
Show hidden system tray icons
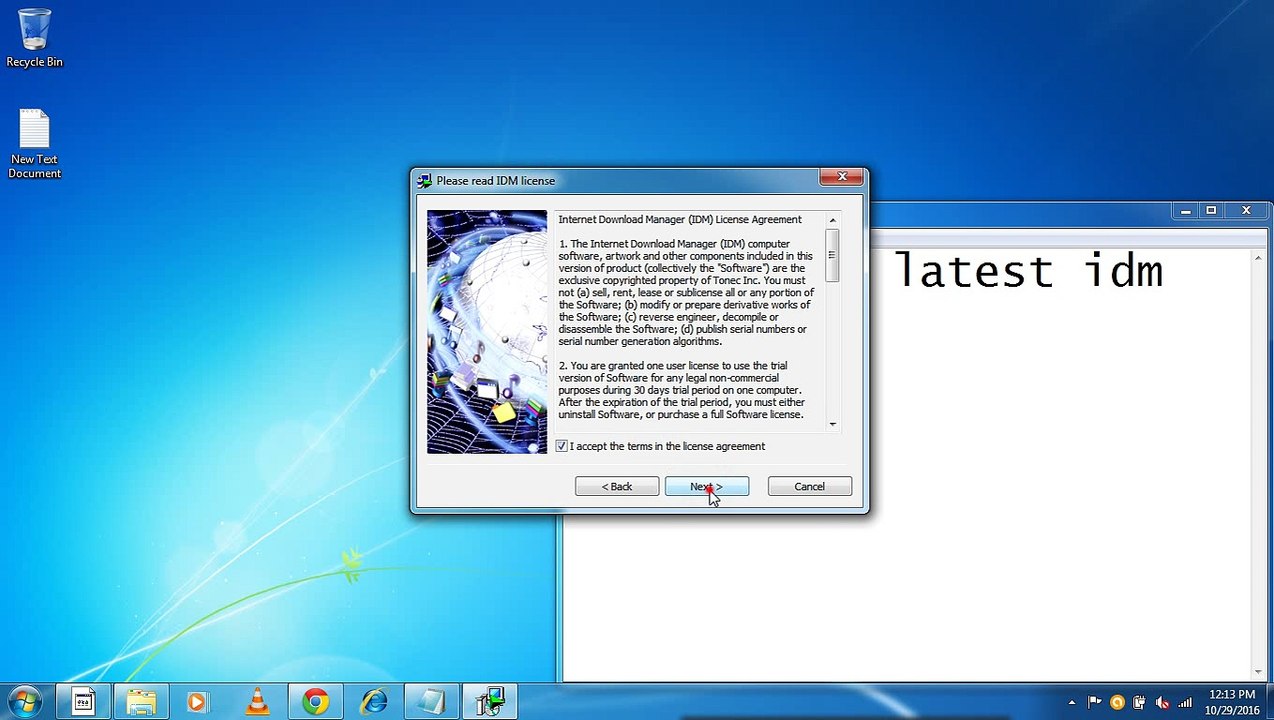tap(1072, 703)
